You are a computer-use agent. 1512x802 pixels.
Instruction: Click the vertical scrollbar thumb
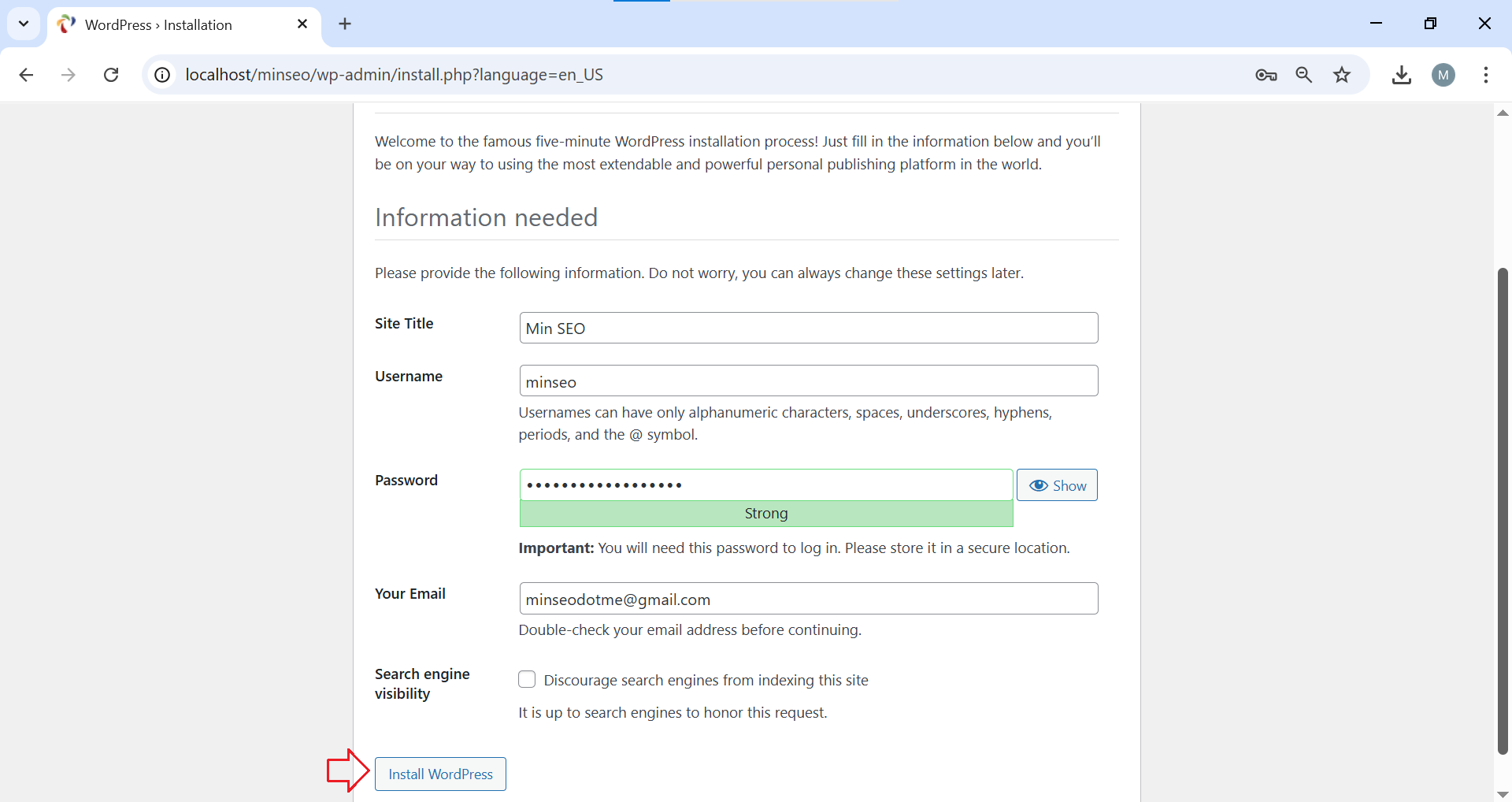1503,512
